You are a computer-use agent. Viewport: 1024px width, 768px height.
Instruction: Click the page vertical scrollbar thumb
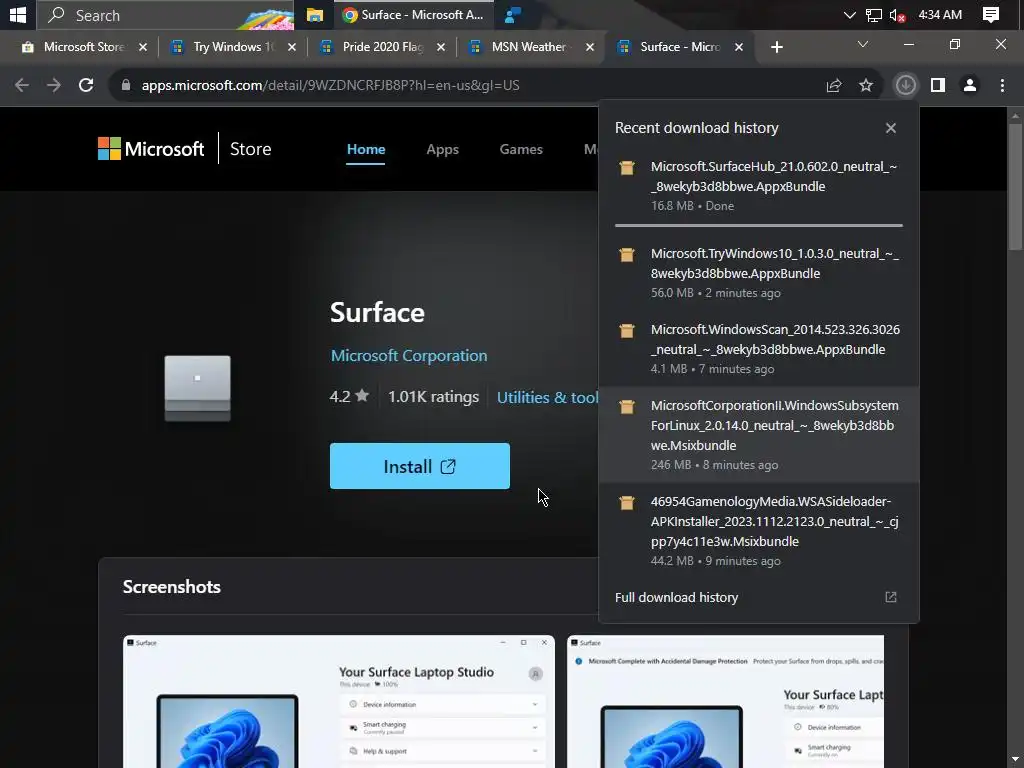click(x=1015, y=187)
